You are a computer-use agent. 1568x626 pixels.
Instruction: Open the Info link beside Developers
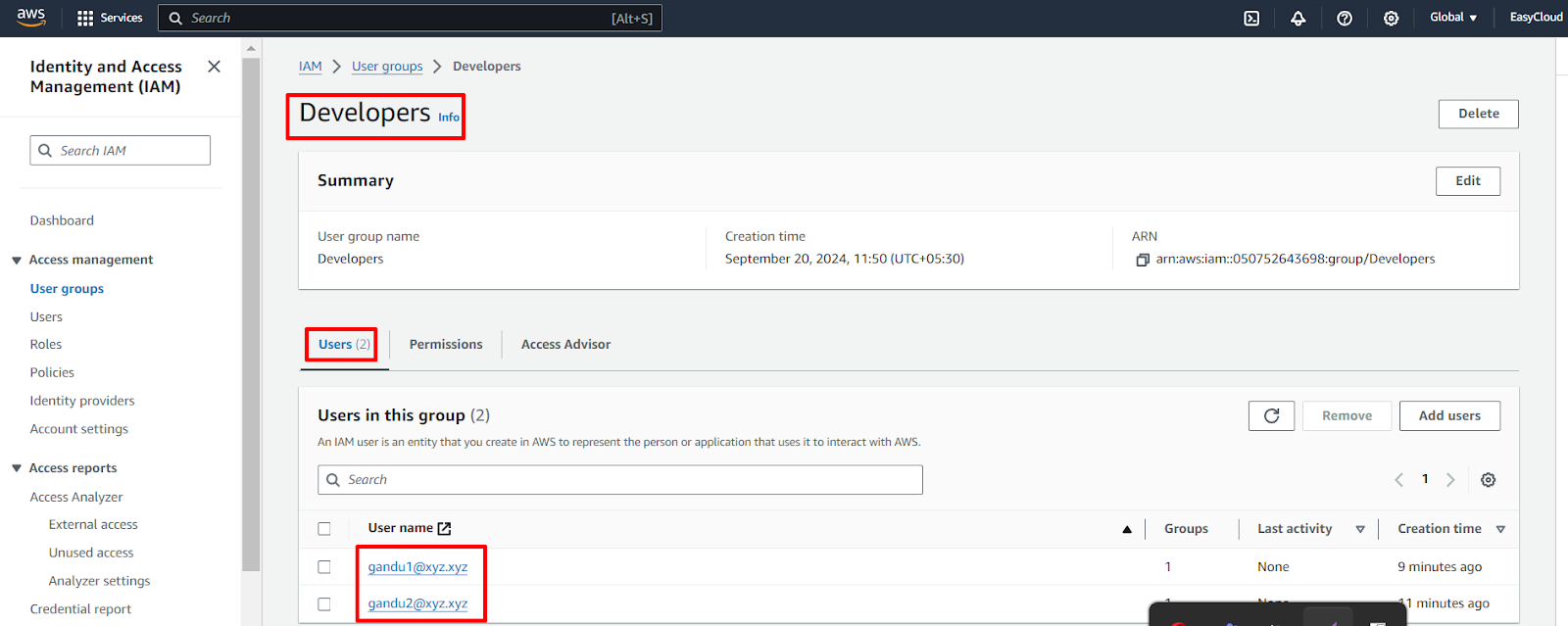click(x=449, y=118)
